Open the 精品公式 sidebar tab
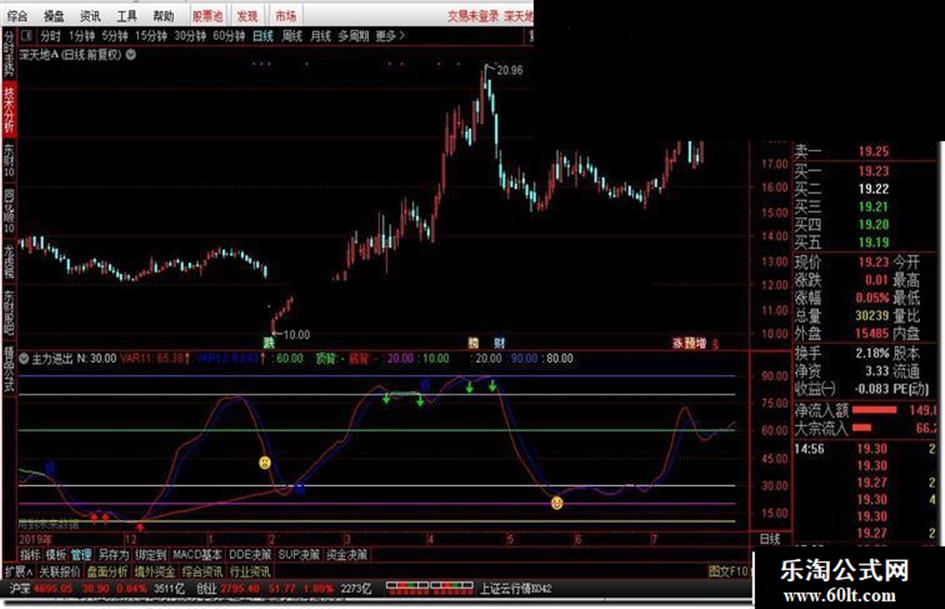 9,367
